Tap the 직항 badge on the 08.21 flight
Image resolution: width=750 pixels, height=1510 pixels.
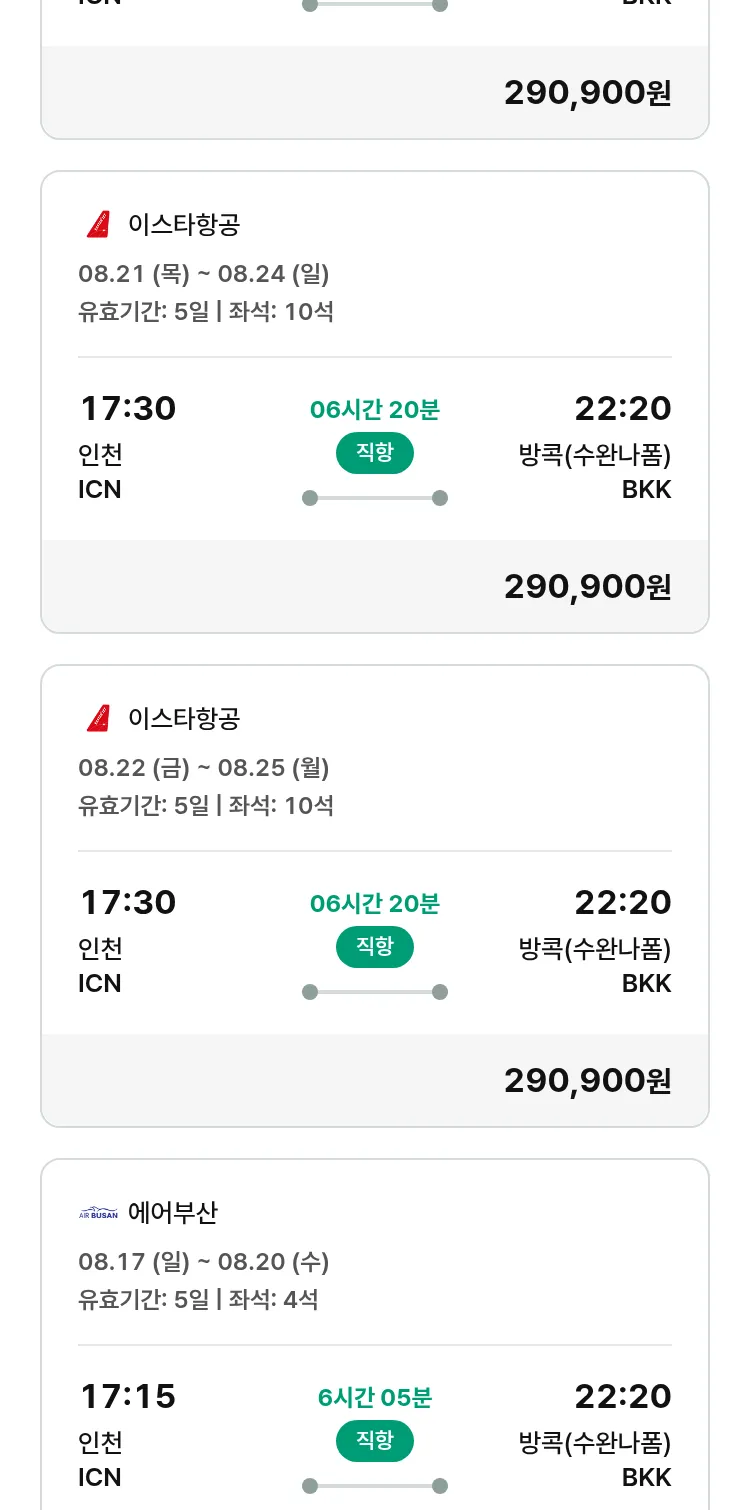[x=374, y=453]
